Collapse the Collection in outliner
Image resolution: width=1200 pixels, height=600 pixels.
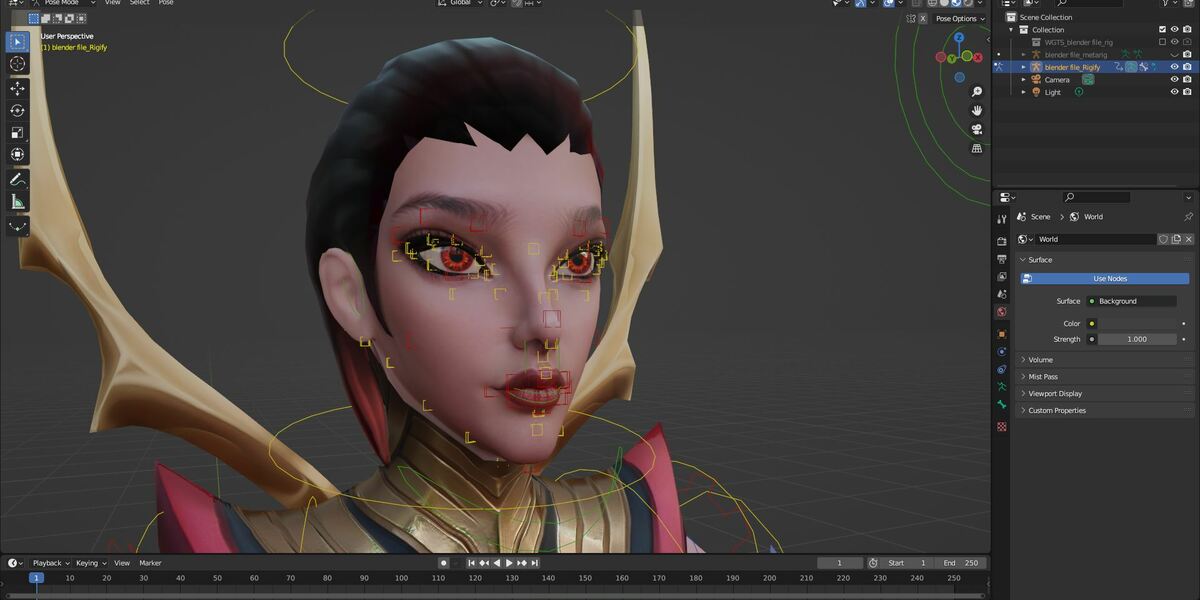click(1011, 29)
